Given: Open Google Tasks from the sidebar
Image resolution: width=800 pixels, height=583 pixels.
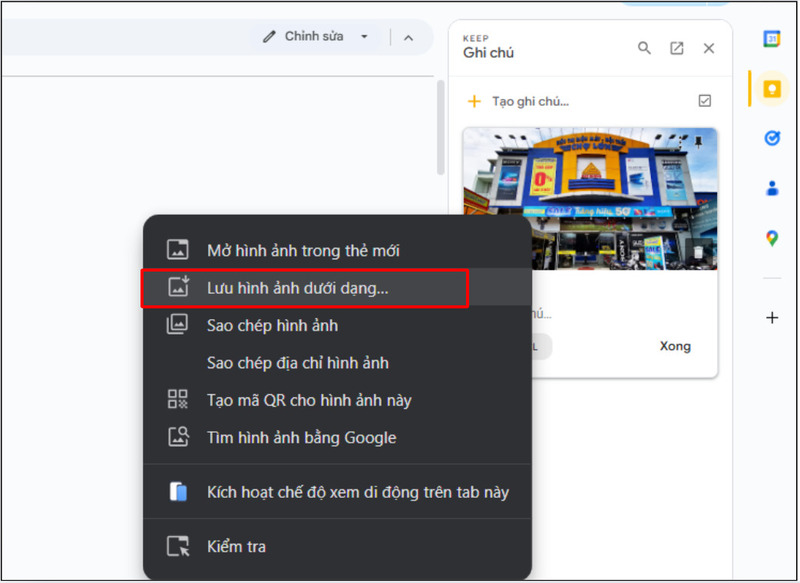Looking at the screenshot, I should [x=771, y=138].
